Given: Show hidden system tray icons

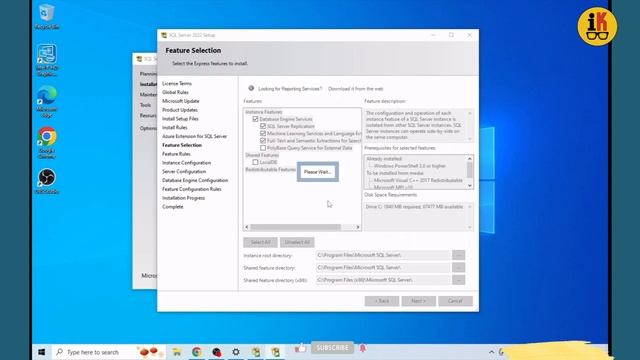Looking at the screenshot, I should (x=491, y=352).
